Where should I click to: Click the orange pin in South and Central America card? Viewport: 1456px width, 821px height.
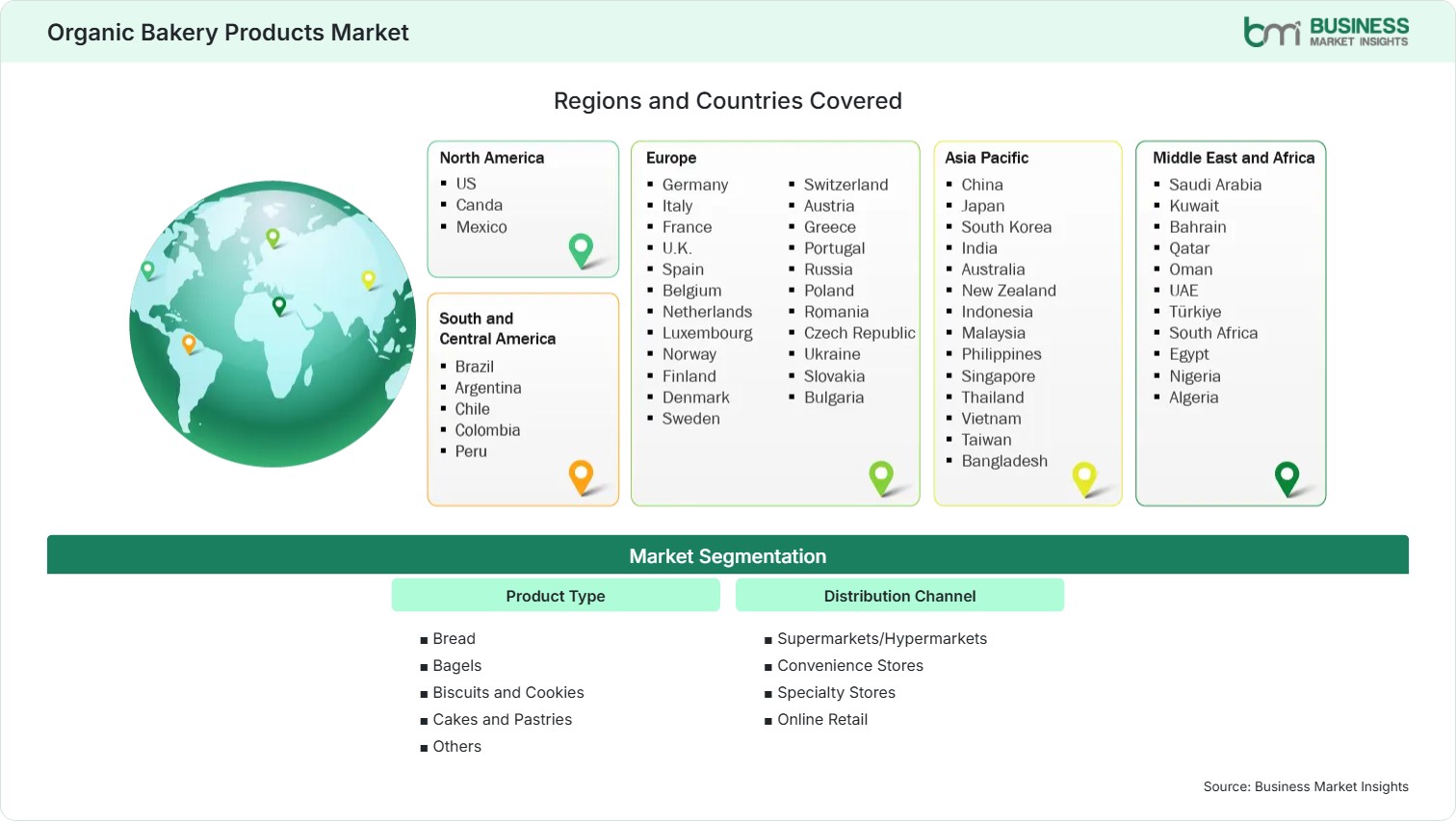click(582, 477)
